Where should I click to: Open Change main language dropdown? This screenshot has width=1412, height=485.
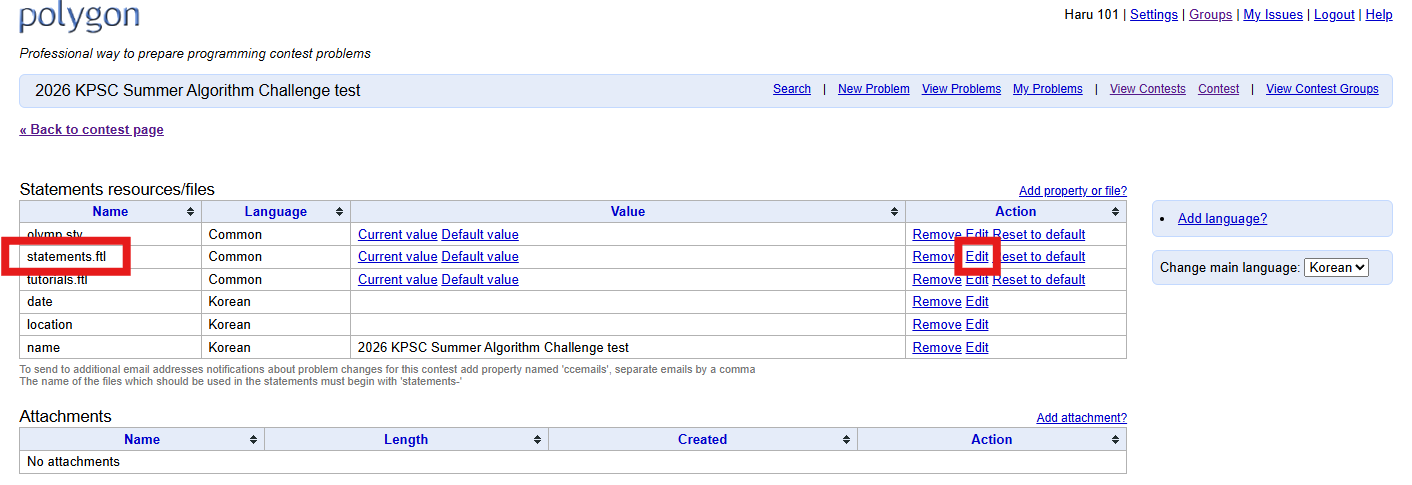[1336, 268]
